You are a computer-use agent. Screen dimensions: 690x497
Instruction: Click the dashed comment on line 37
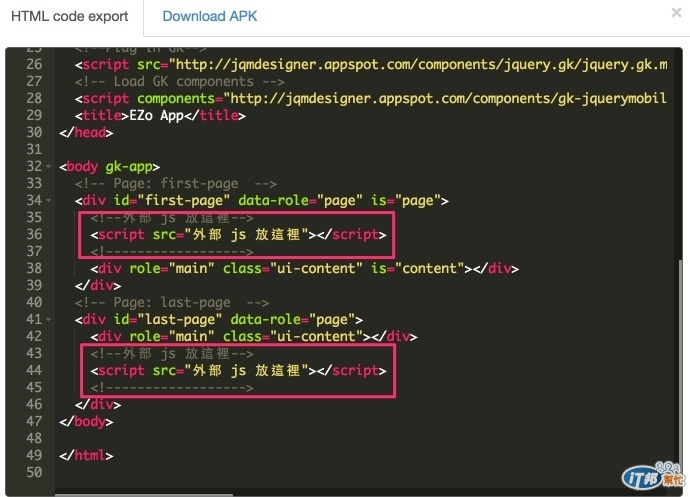click(x=172, y=251)
